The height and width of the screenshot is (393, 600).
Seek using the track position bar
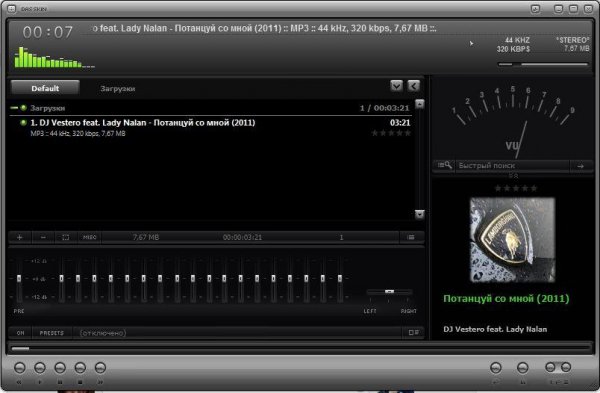tap(300, 349)
